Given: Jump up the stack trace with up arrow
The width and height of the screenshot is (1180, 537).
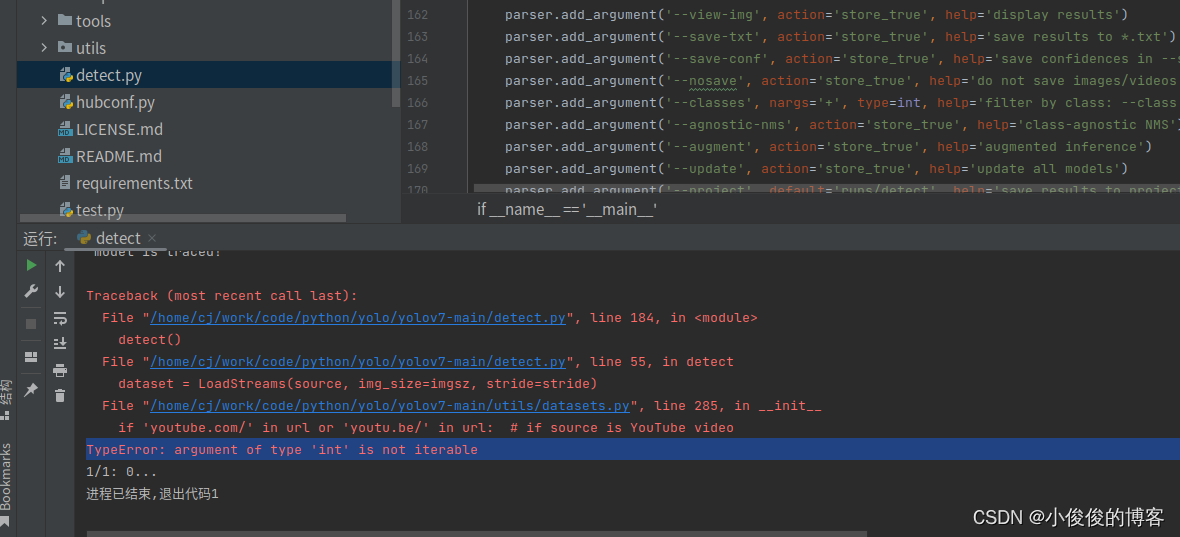Looking at the screenshot, I should [x=60, y=266].
